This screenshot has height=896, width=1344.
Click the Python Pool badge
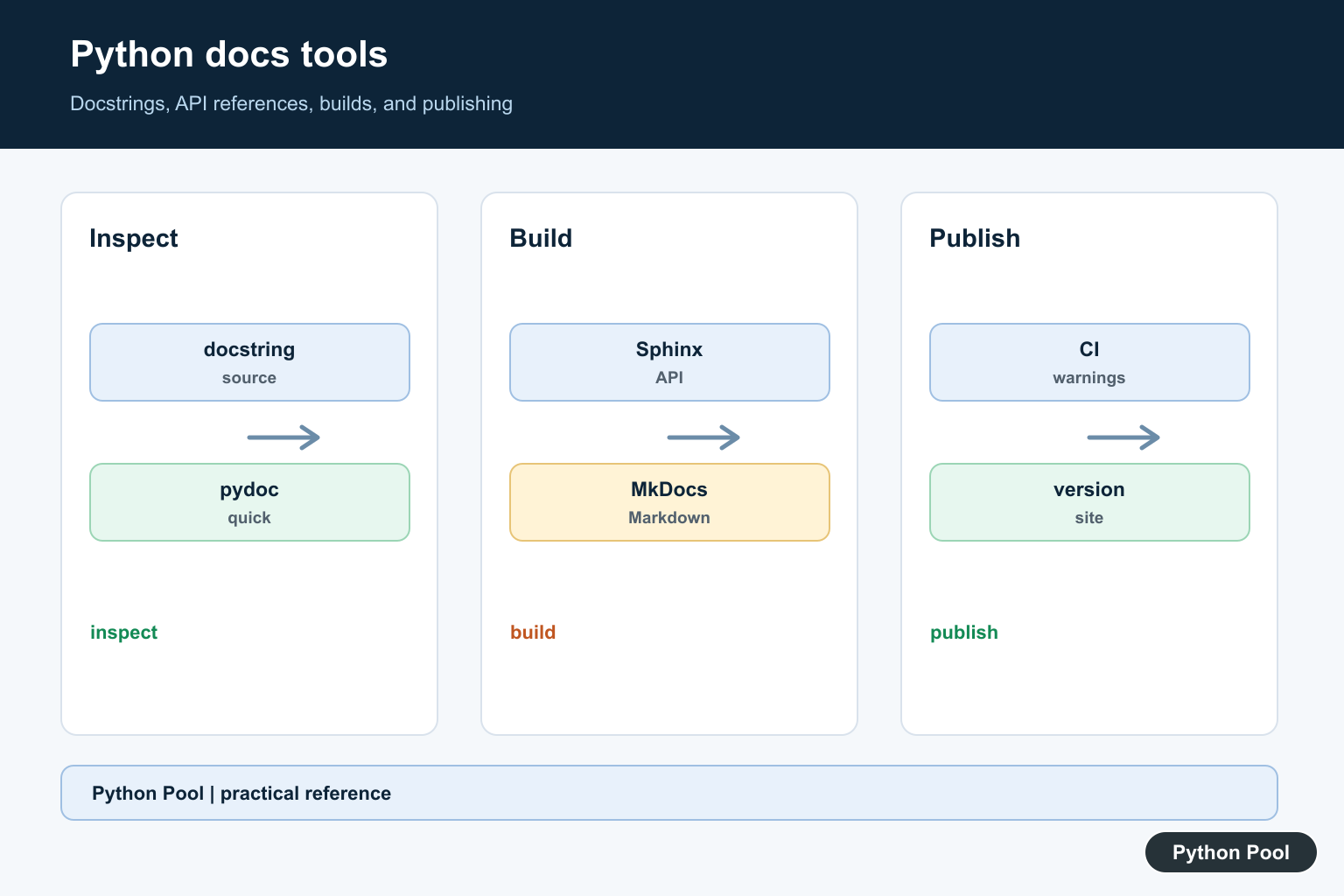pos(1231,852)
